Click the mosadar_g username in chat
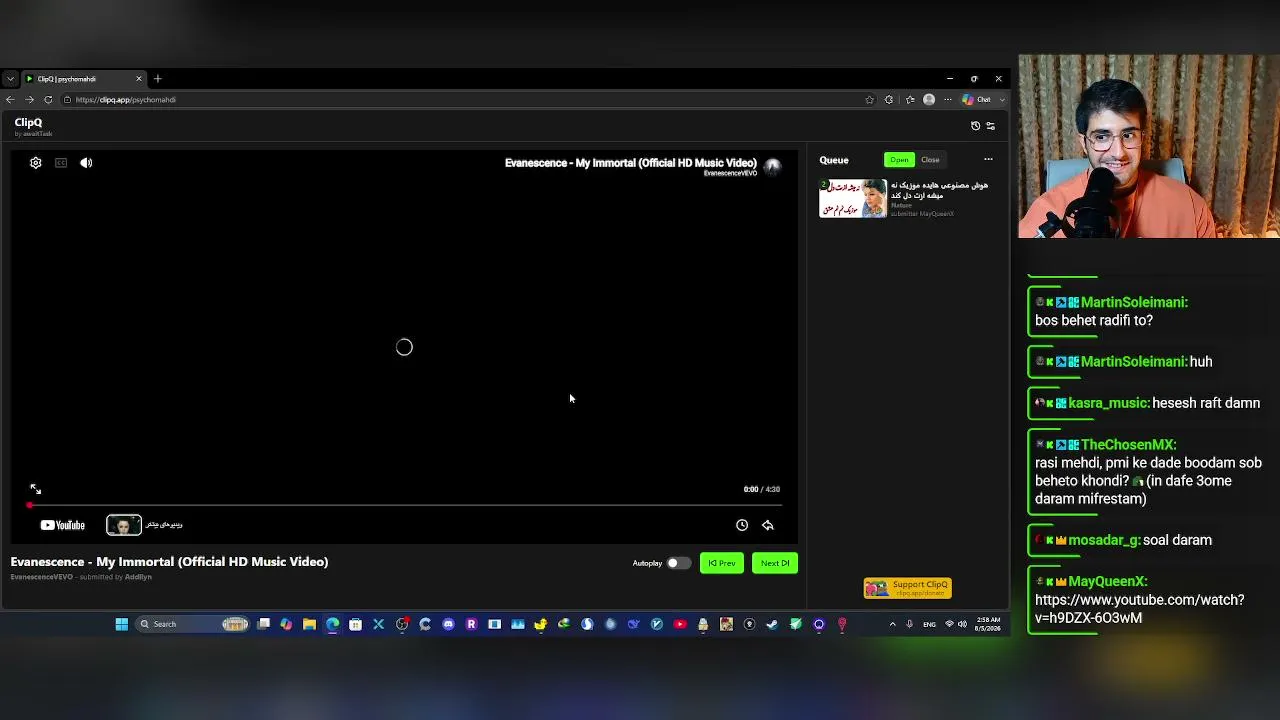The width and height of the screenshot is (1280, 720). pos(1104,540)
